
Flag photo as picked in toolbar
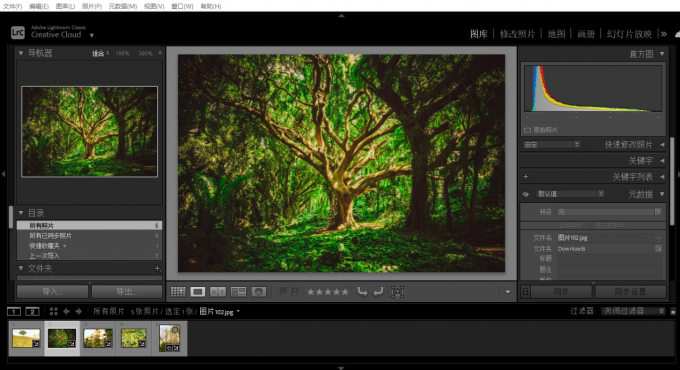tap(283, 291)
